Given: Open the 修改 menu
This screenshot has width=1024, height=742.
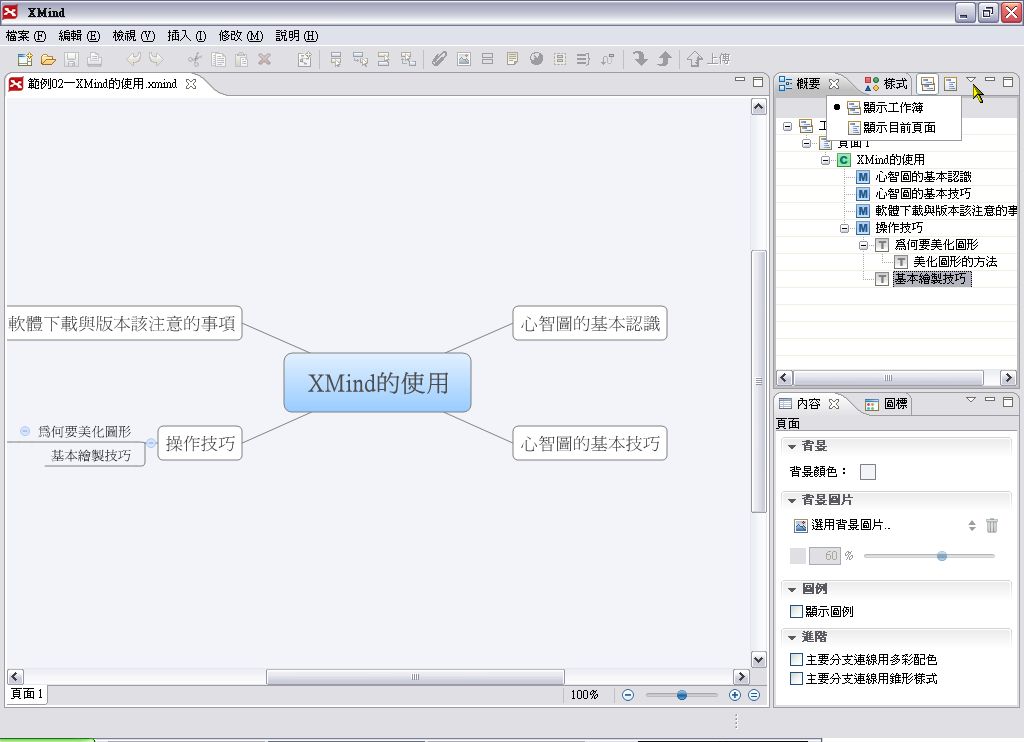Looking at the screenshot, I should (240, 36).
